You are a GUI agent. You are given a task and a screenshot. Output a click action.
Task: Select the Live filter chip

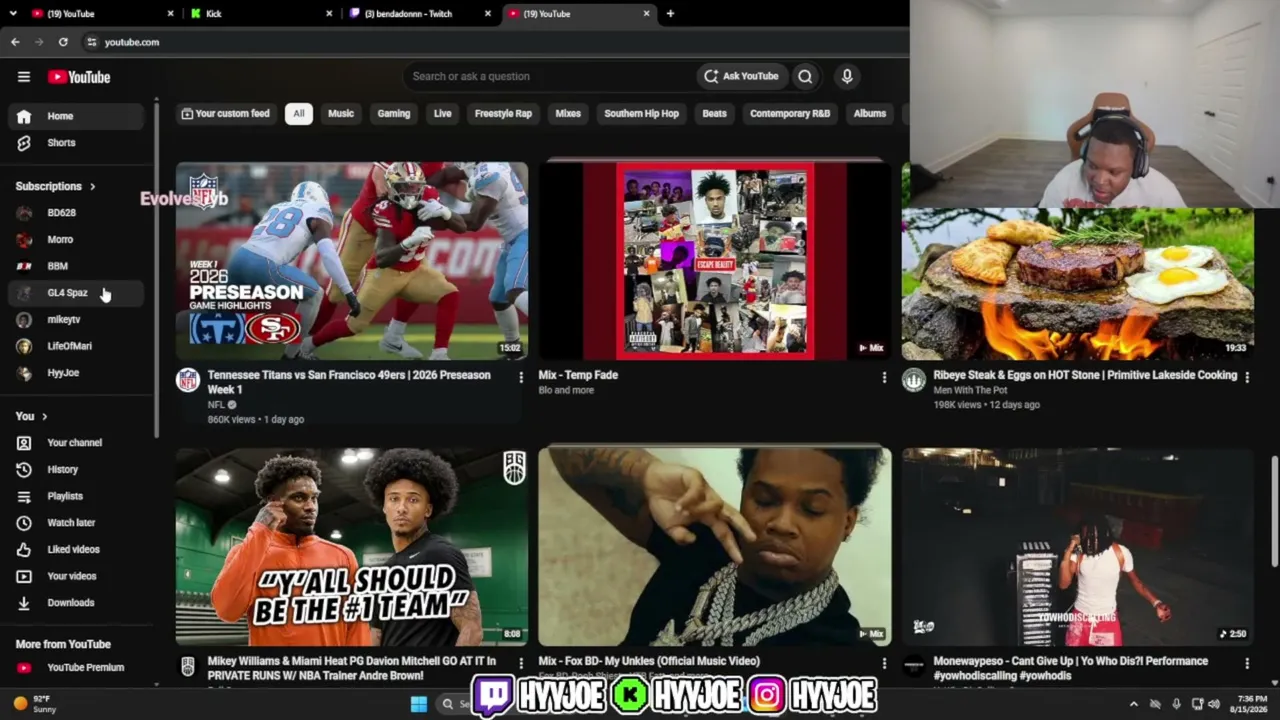(443, 114)
